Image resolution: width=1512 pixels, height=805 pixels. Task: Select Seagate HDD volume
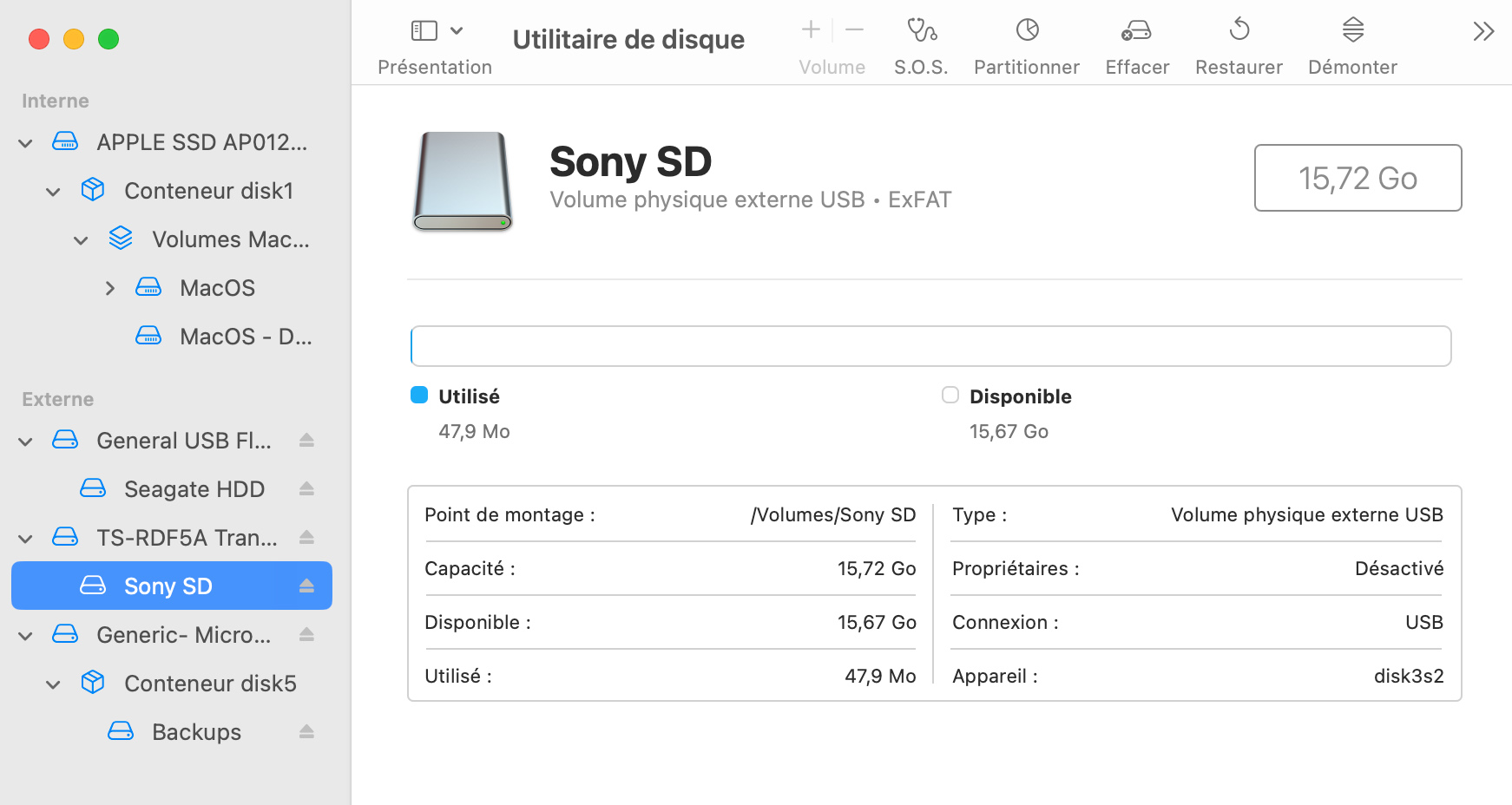click(x=172, y=489)
